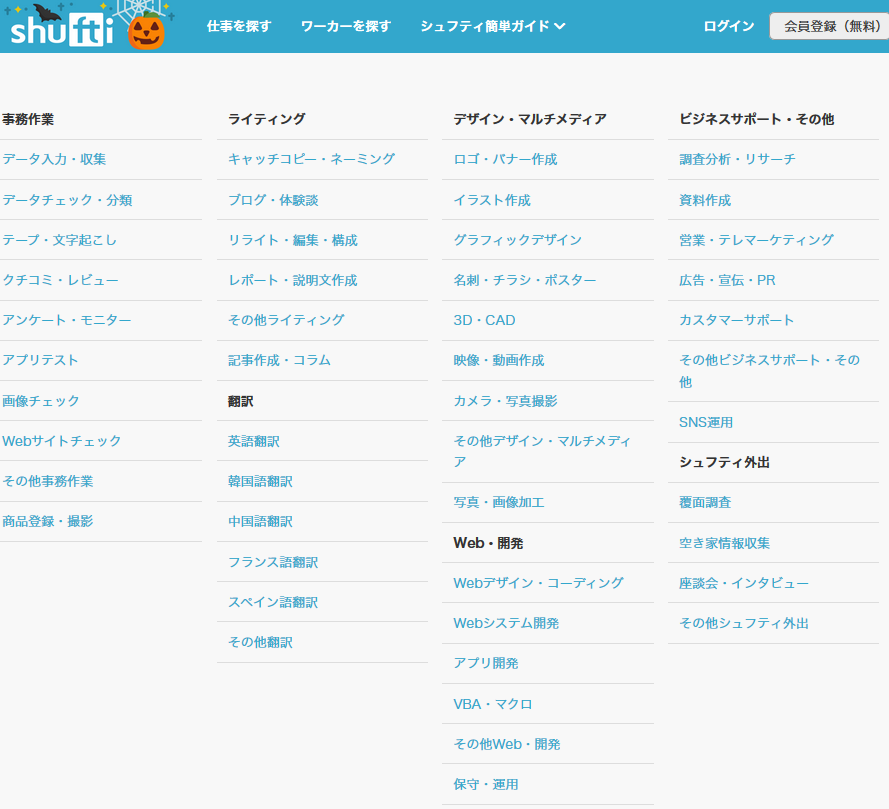Open 記事作成・コラム category
Image resolution: width=889 pixels, height=809 pixels.
click(279, 360)
